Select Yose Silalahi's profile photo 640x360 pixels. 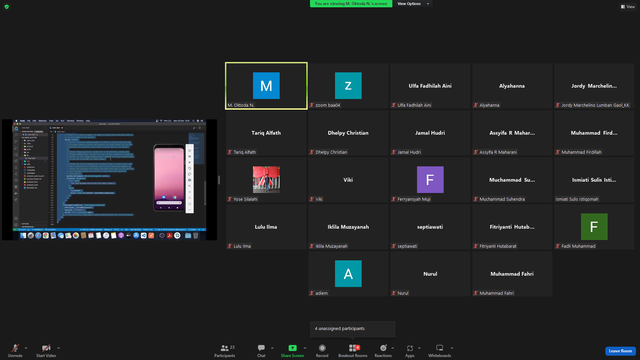[266, 179]
